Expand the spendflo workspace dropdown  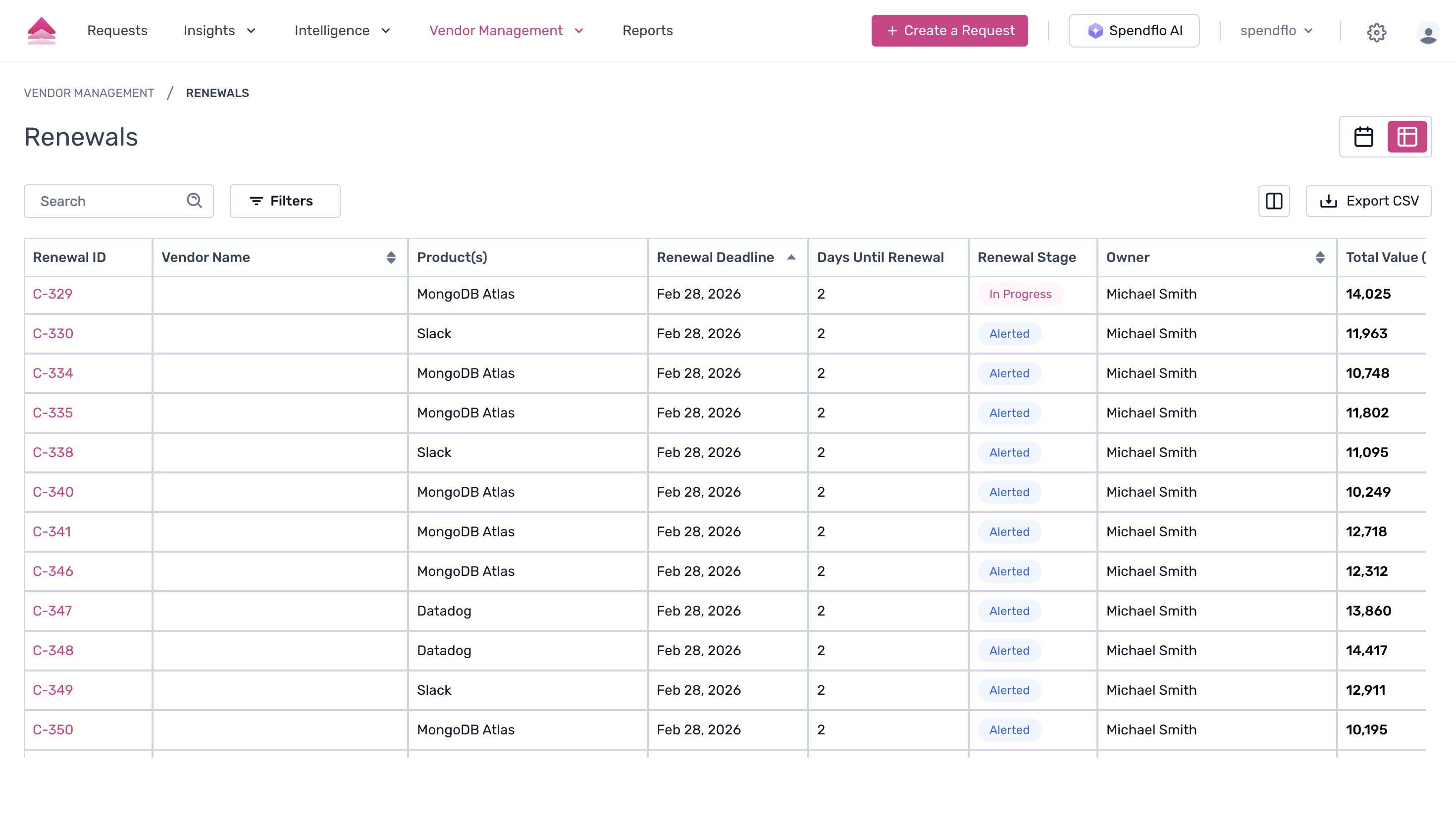coord(1276,30)
